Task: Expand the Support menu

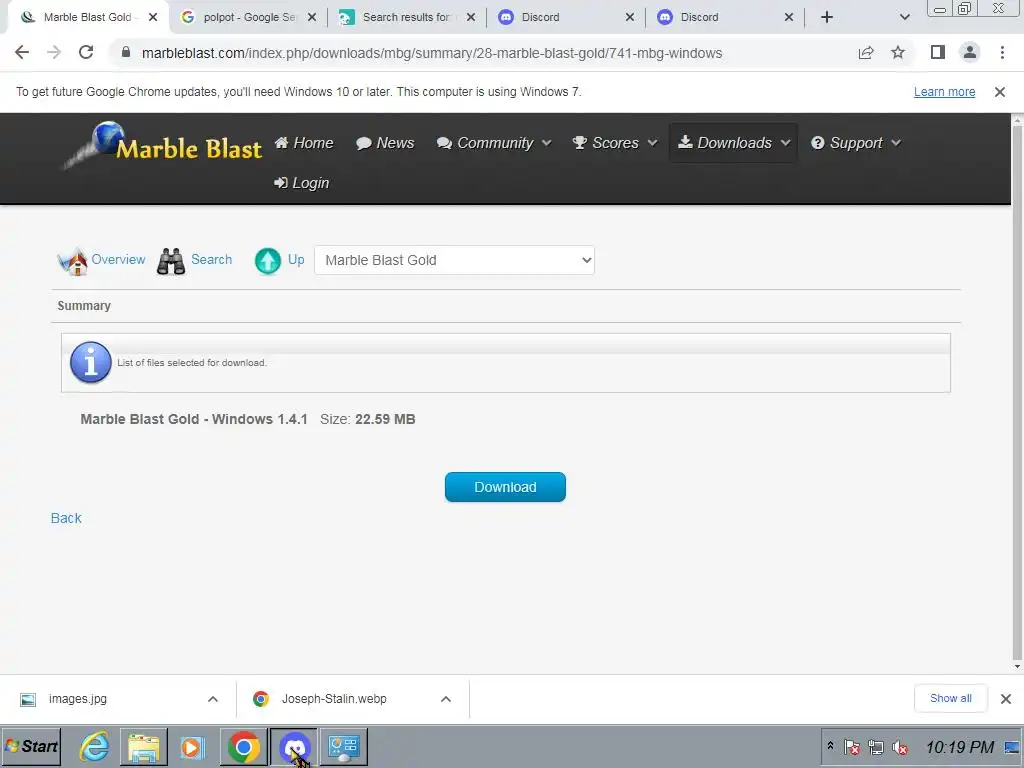Action: [x=856, y=143]
